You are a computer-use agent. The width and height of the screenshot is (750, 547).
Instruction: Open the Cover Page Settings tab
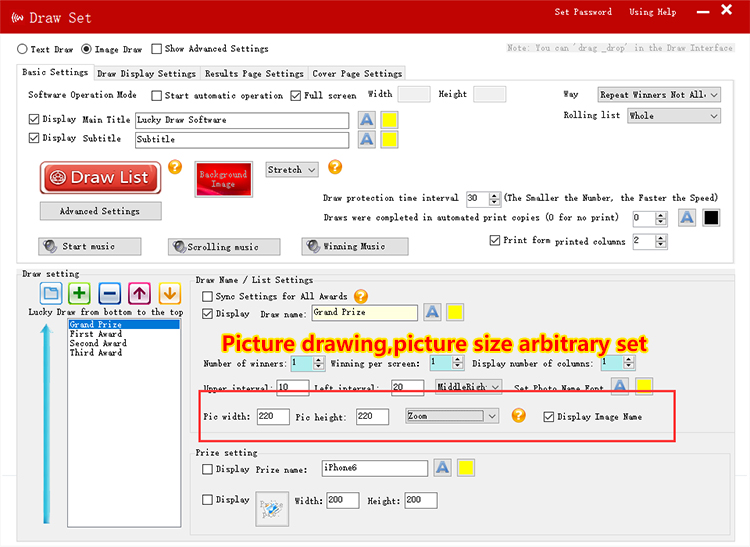[x=357, y=73]
